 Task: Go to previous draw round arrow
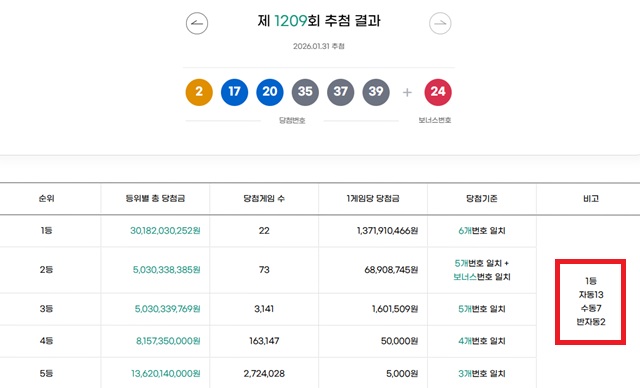click(197, 23)
